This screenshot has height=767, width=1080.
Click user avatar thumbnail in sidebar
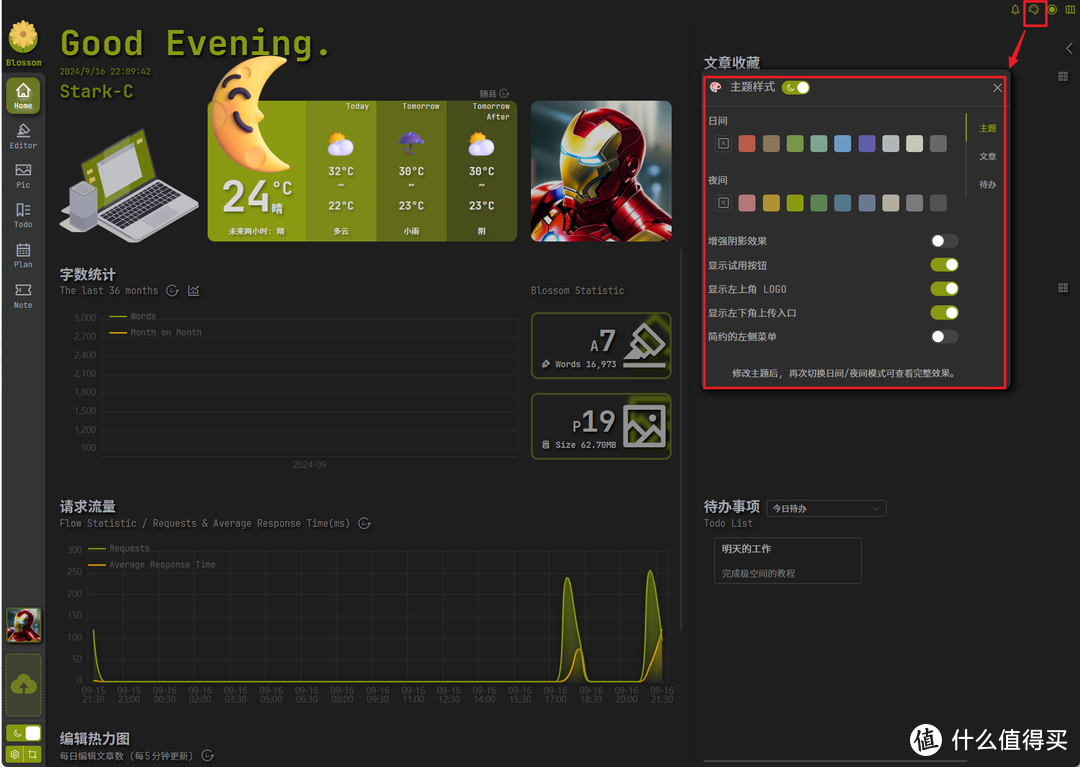(x=23, y=625)
